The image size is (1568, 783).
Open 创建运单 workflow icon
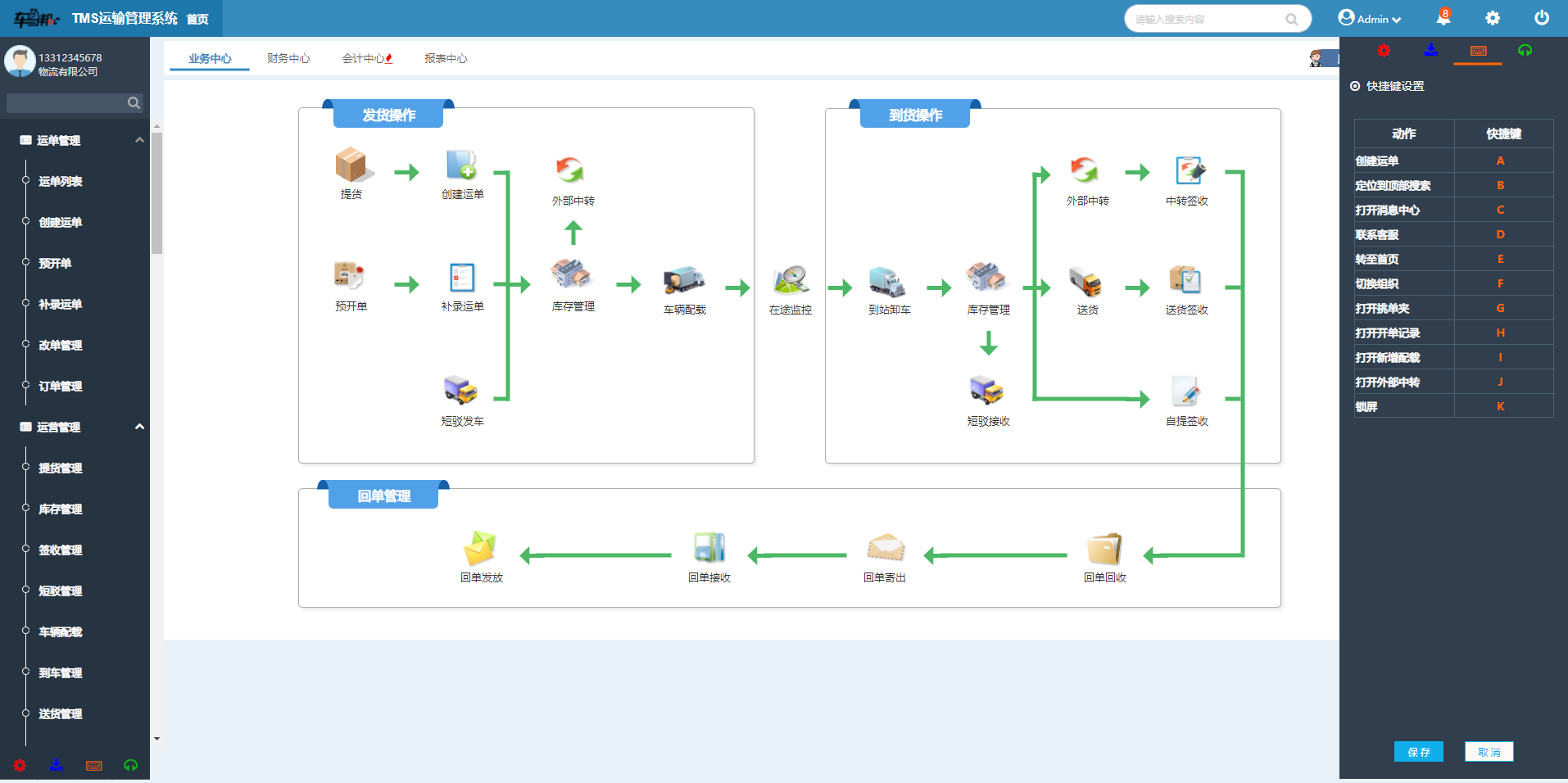[x=462, y=165]
